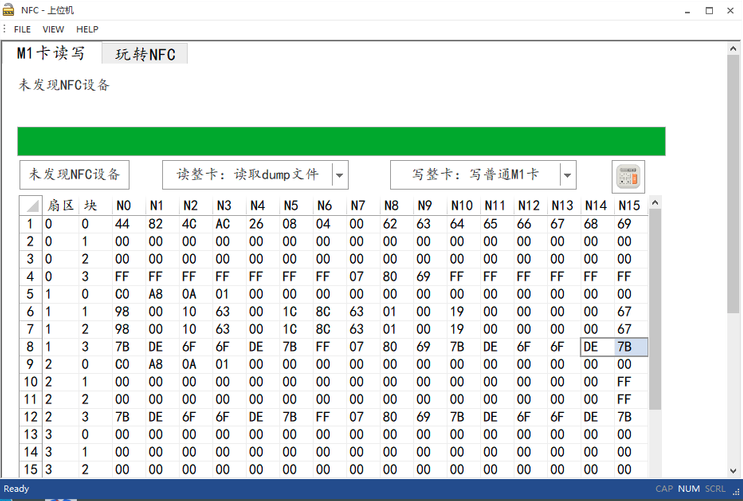The height and width of the screenshot is (501, 743).
Task: Select cell 07 in row 4 N7
Action: [362, 276]
